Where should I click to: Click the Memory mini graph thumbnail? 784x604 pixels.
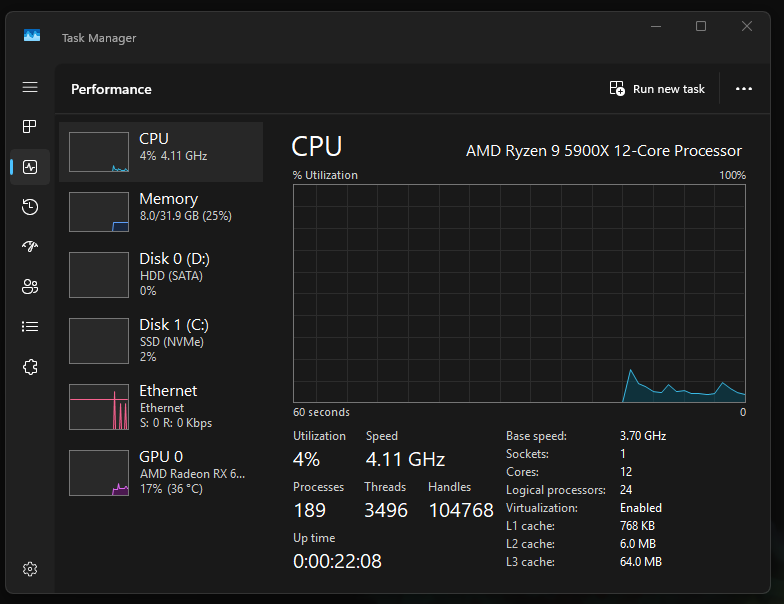(99, 212)
